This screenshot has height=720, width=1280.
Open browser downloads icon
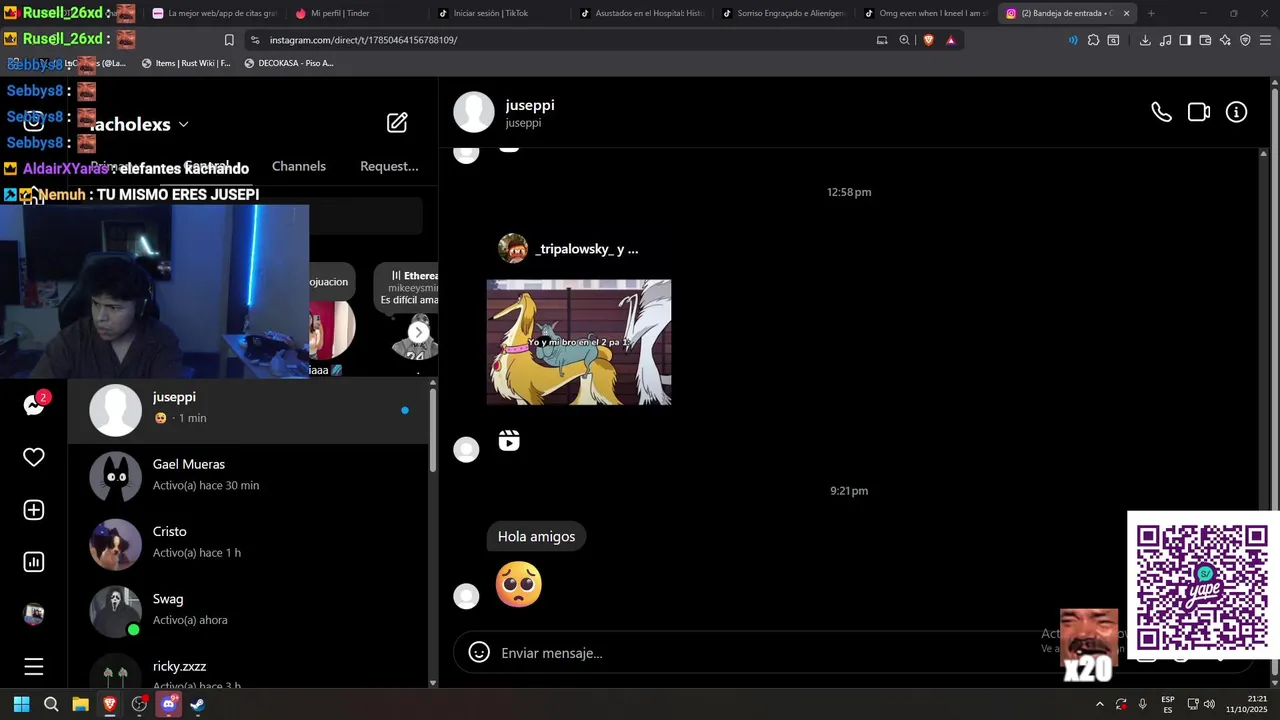[x=1145, y=40]
